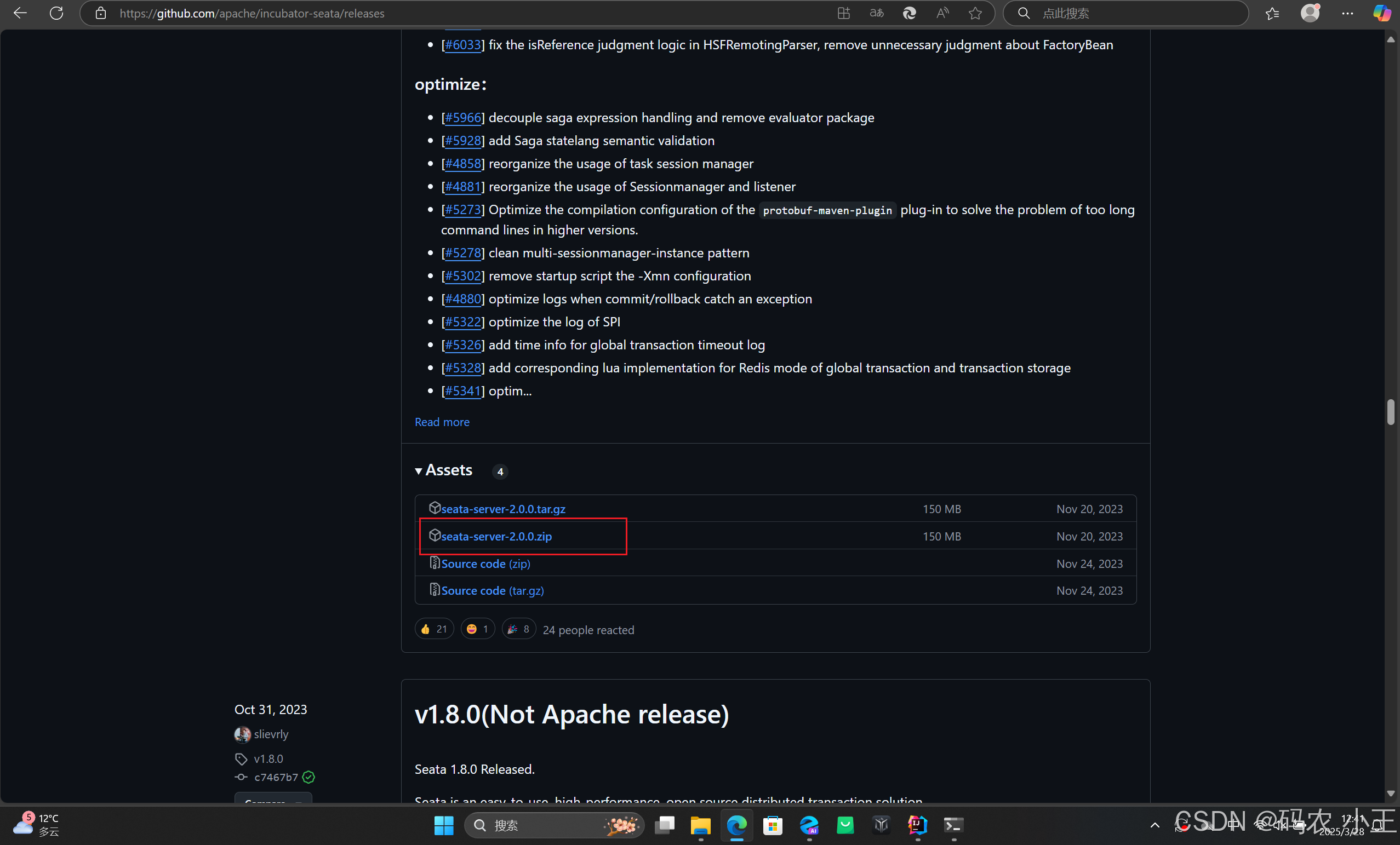Open the weather widget showing 12°C
The width and height of the screenshot is (1400, 845).
pyautogui.click(x=36, y=825)
